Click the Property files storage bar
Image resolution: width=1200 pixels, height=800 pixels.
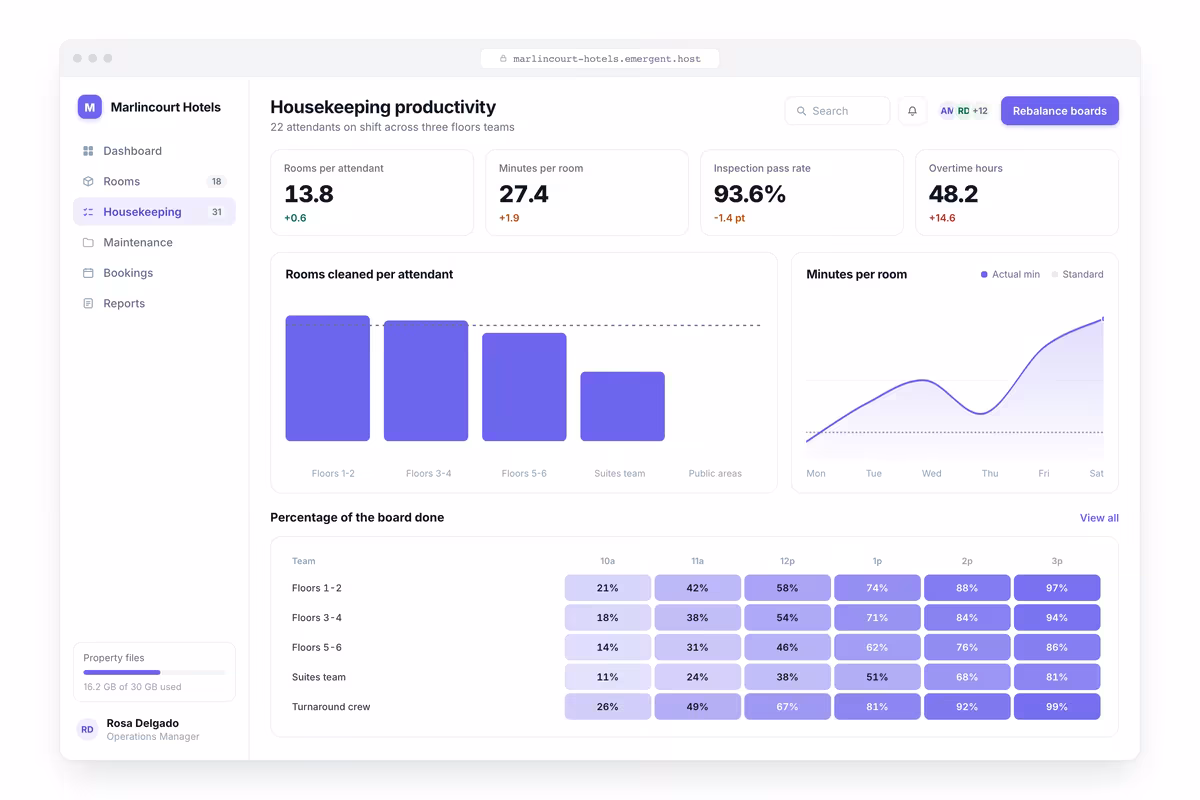(154, 672)
